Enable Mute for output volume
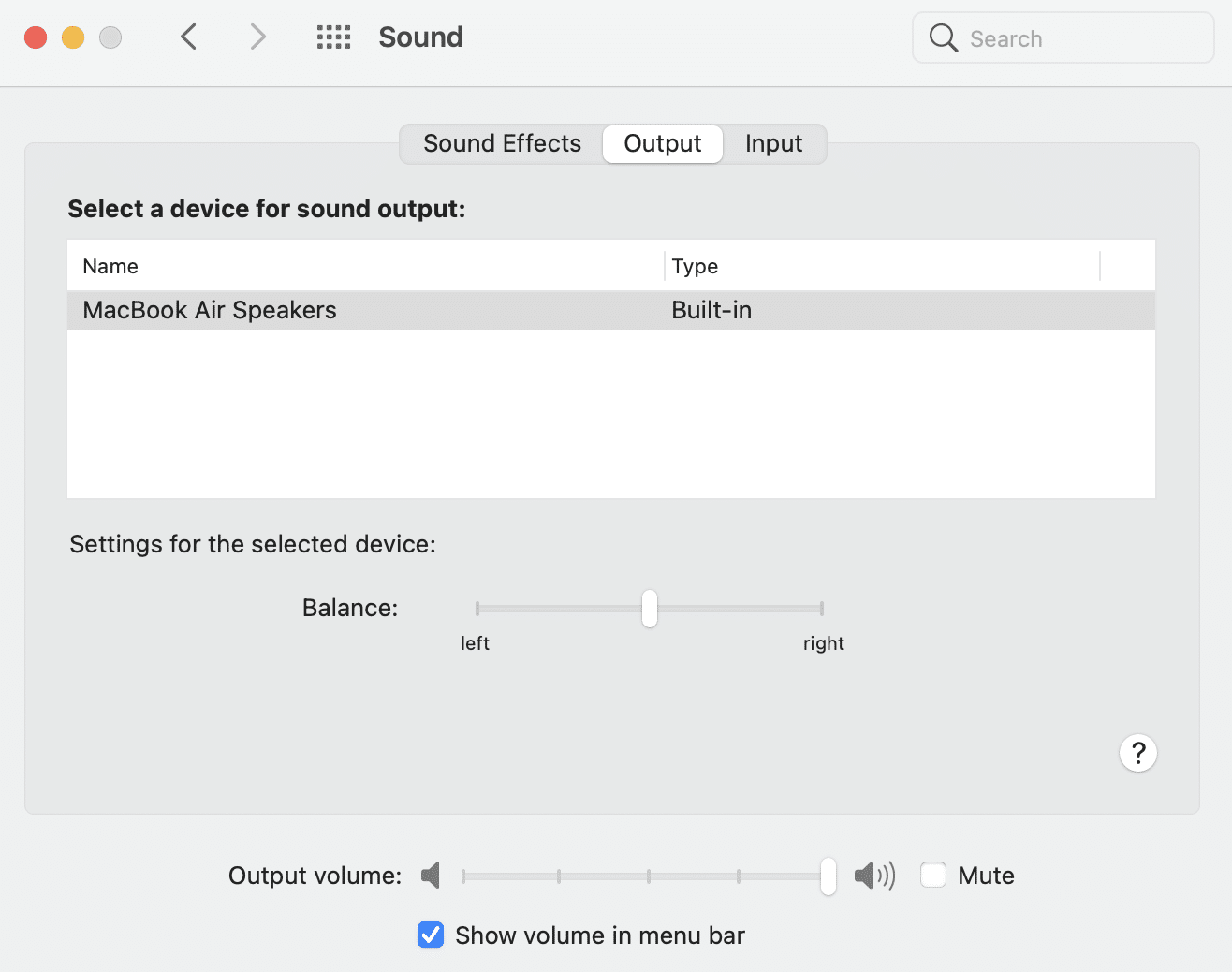 point(932,874)
